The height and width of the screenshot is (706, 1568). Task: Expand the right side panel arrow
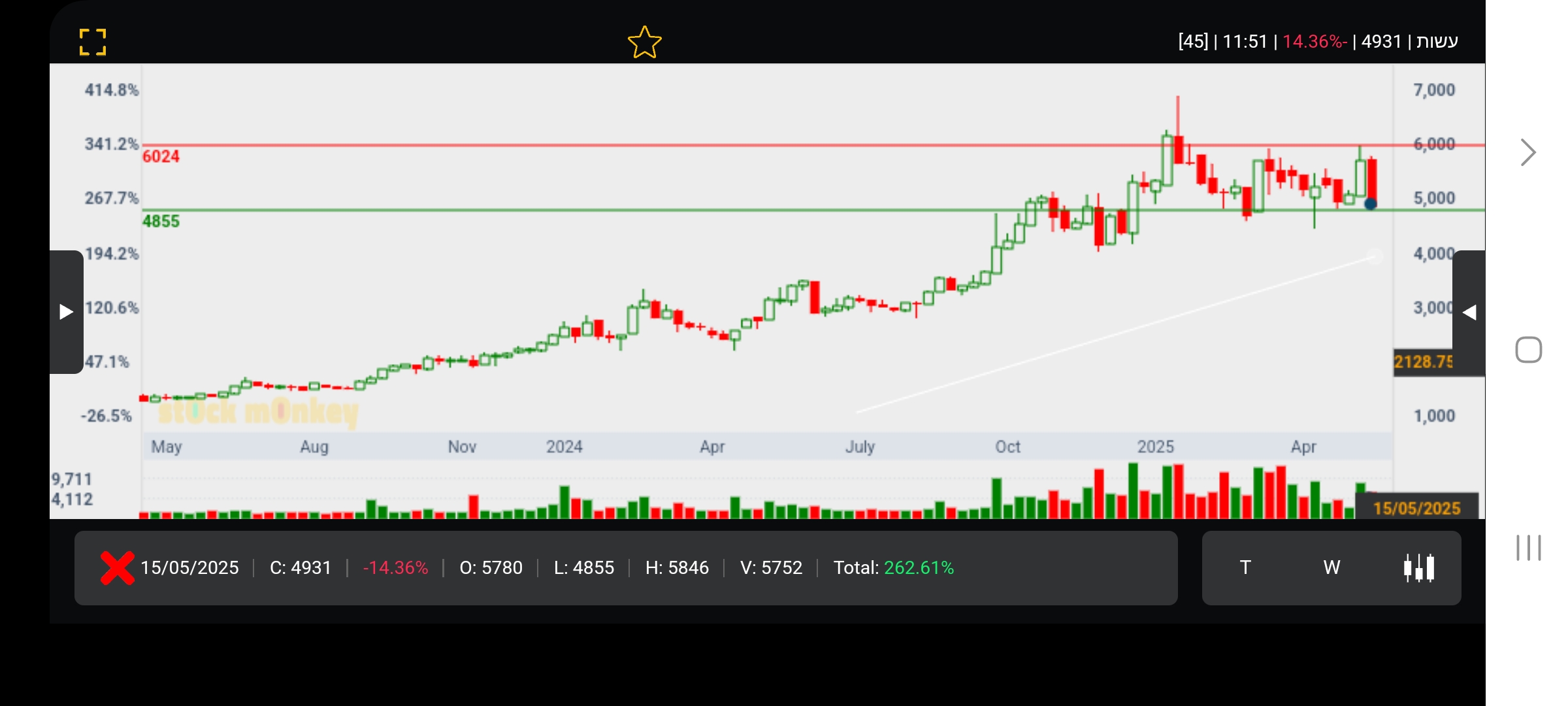click(x=1469, y=312)
